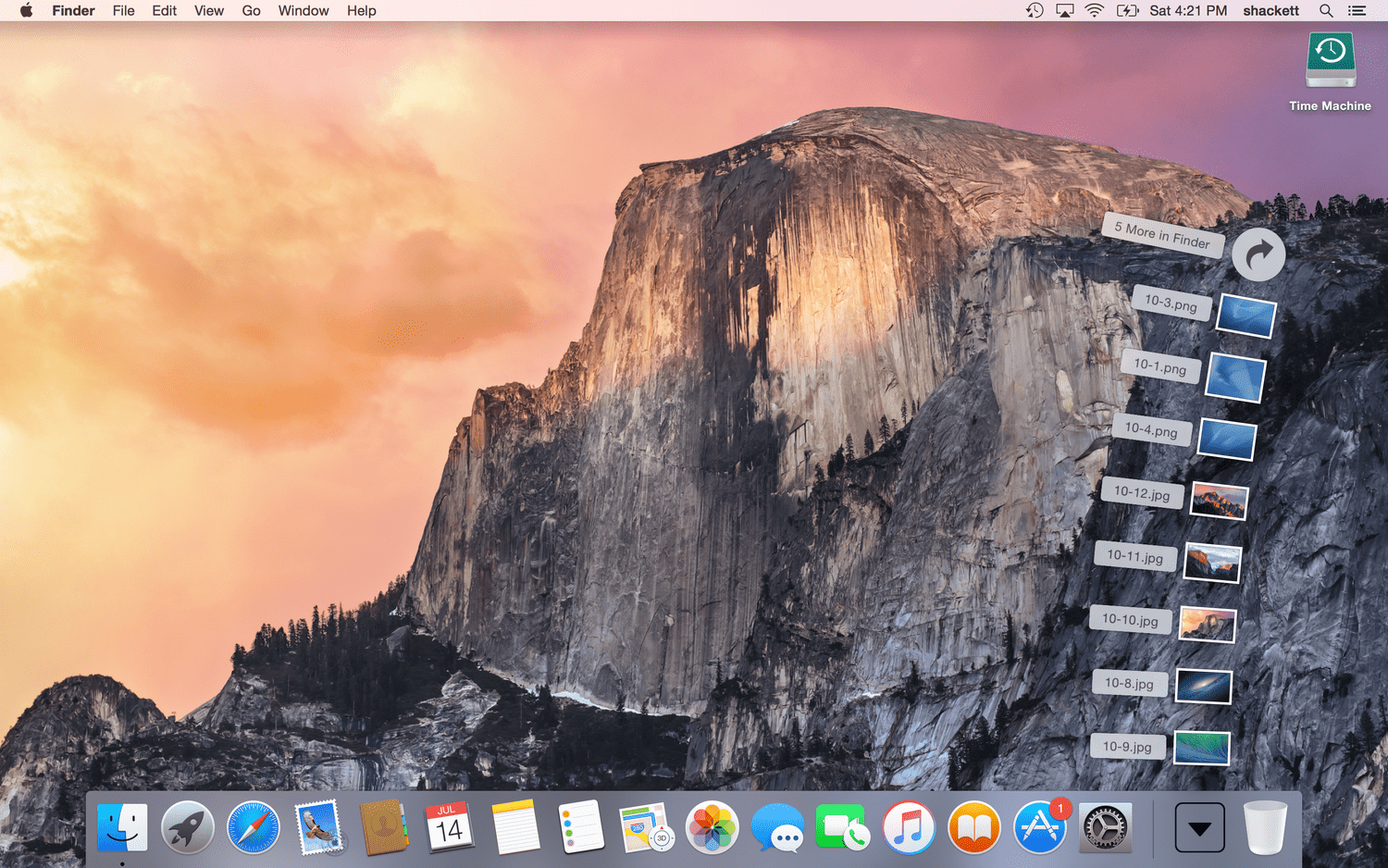Open the 10-3.png thumbnail in stack
This screenshot has height=868, width=1388.
1245,316
